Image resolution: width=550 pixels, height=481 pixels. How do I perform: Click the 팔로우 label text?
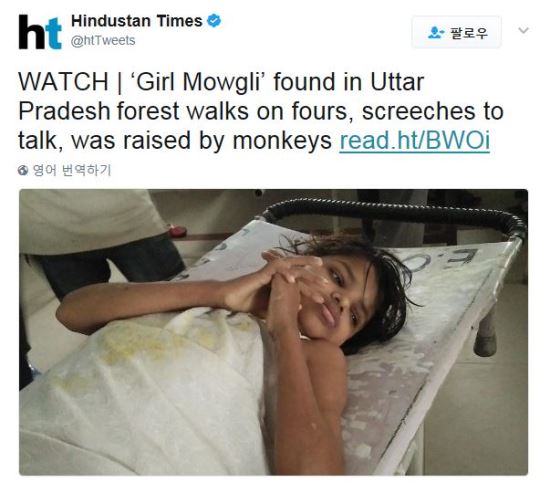coord(469,33)
